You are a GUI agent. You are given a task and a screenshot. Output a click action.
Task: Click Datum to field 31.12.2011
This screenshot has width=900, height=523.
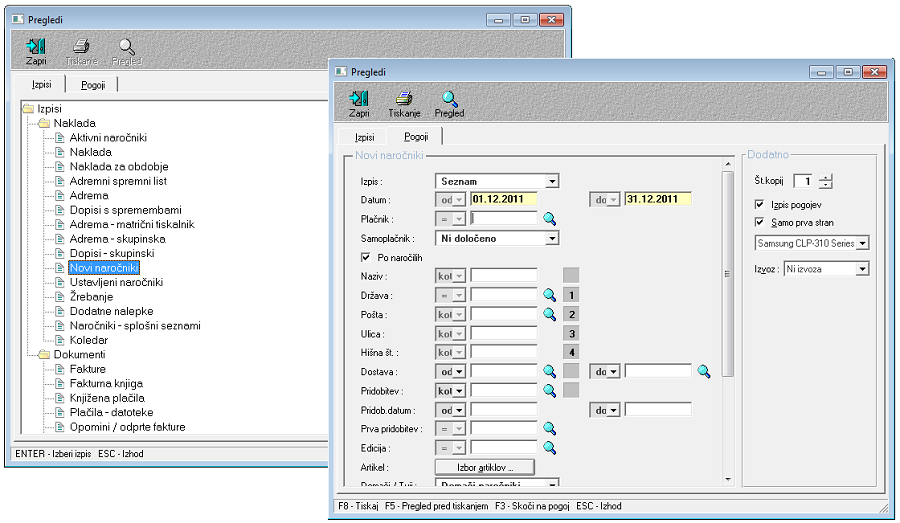[x=658, y=199]
